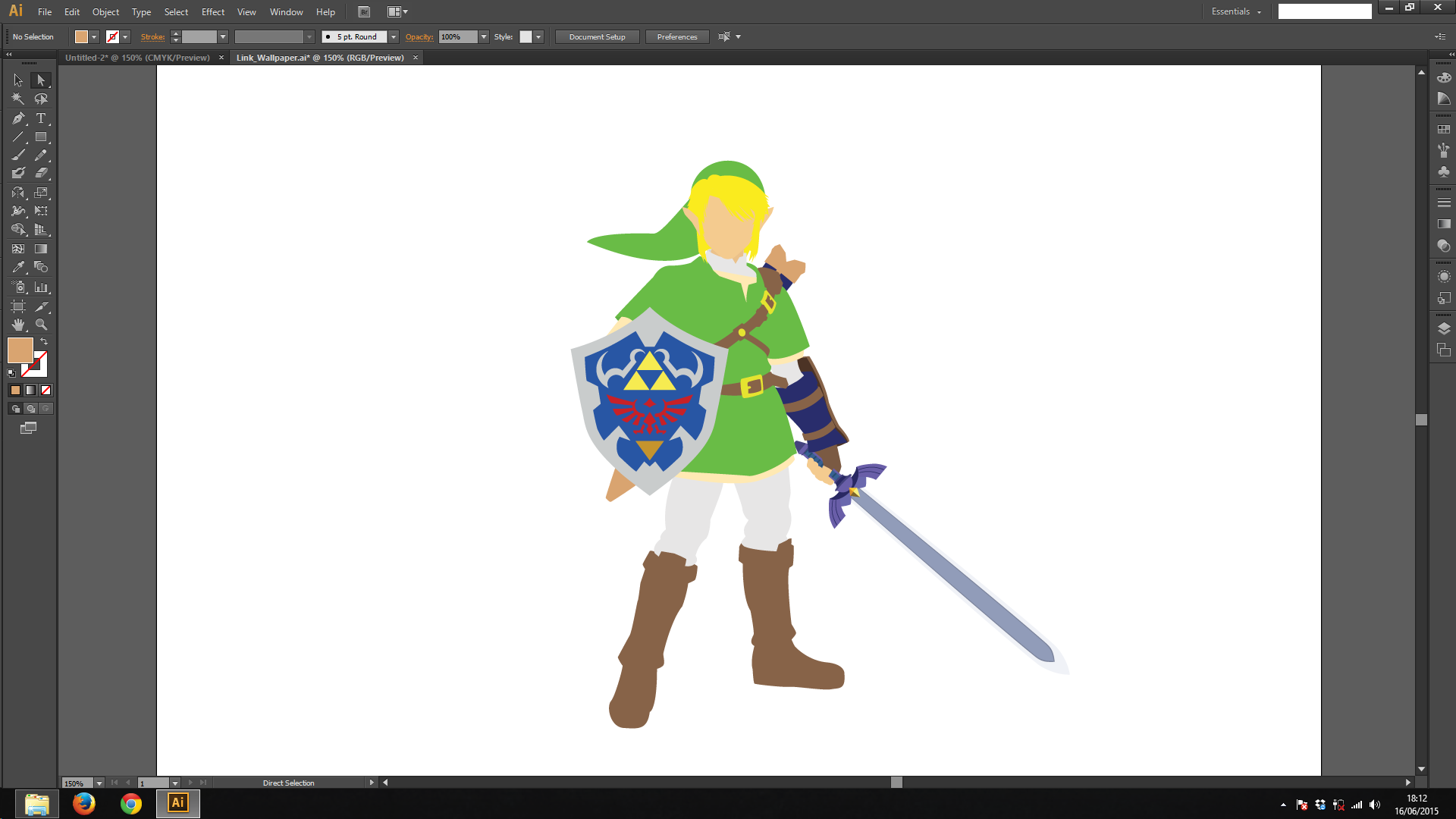Screen dimensions: 1456x819
Task: Set fill mode to Gradient
Action: 30,391
